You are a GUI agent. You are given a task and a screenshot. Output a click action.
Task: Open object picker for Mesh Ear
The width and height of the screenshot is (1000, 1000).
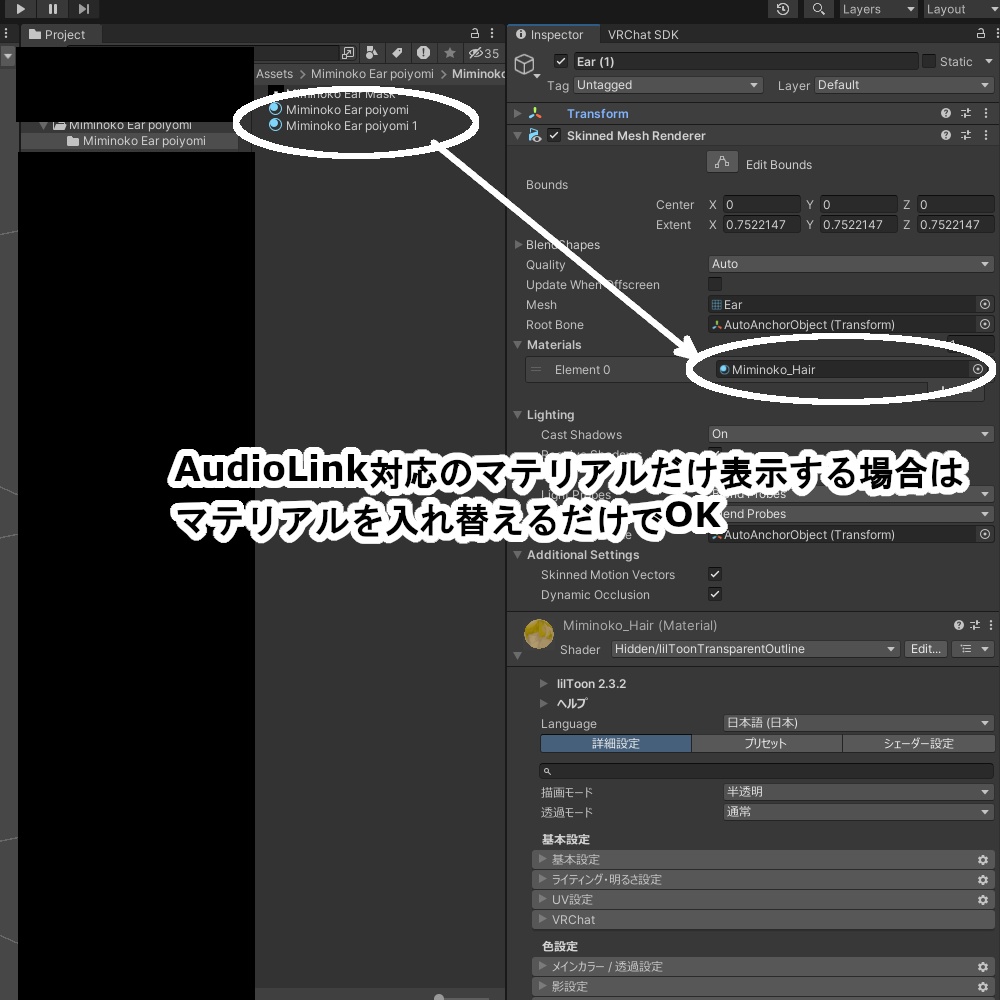(985, 305)
